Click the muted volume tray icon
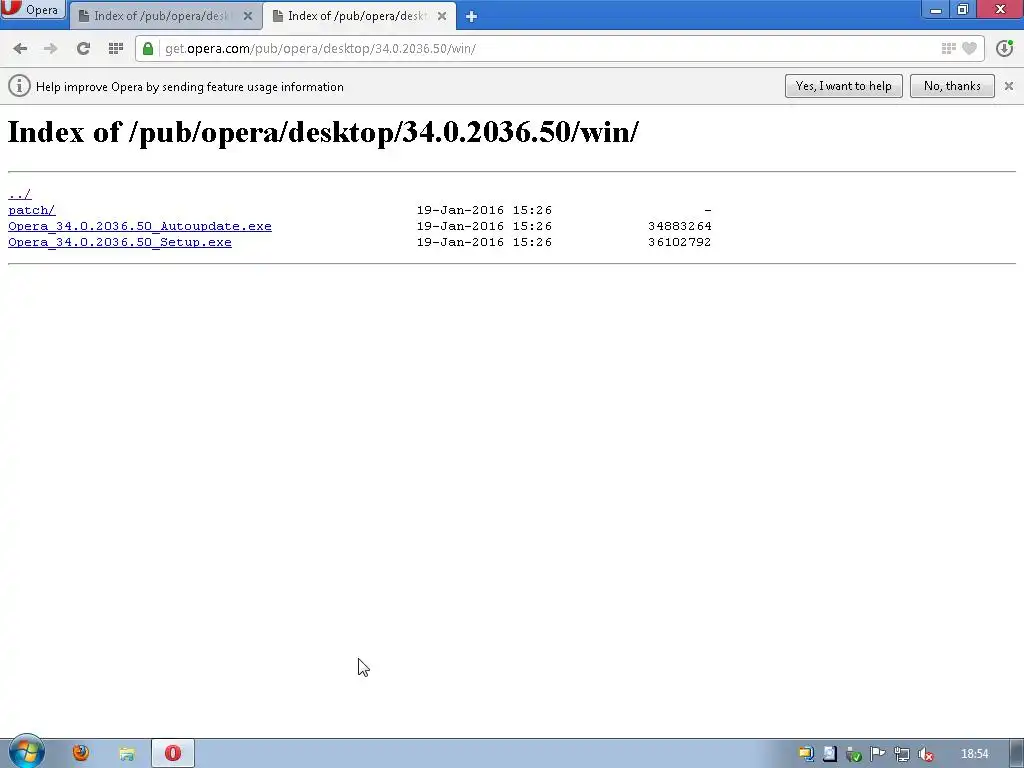 925,754
